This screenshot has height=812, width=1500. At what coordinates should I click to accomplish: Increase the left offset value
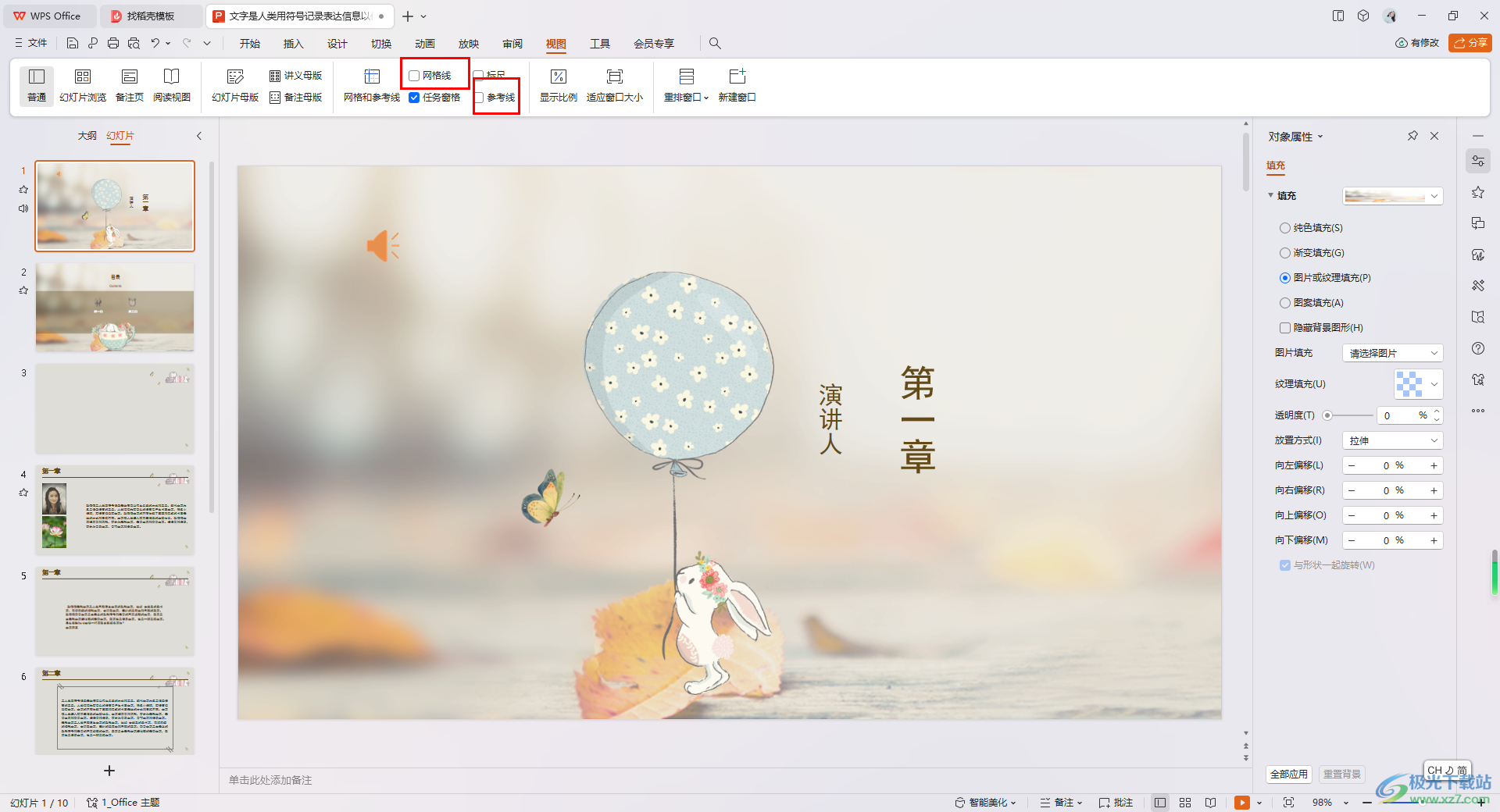pyautogui.click(x=1434, y=465)
